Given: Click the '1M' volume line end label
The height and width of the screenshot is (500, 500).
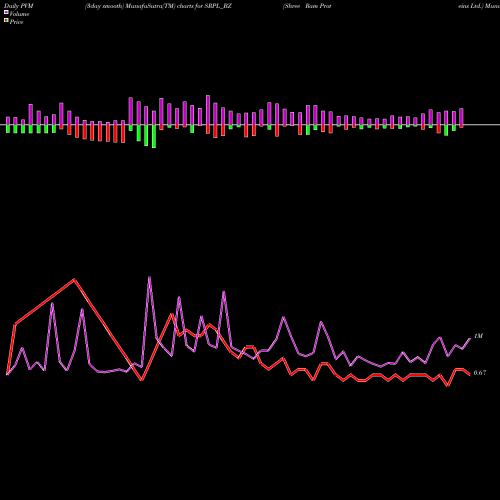Looking at the screenshot, I should coord(478,336).
